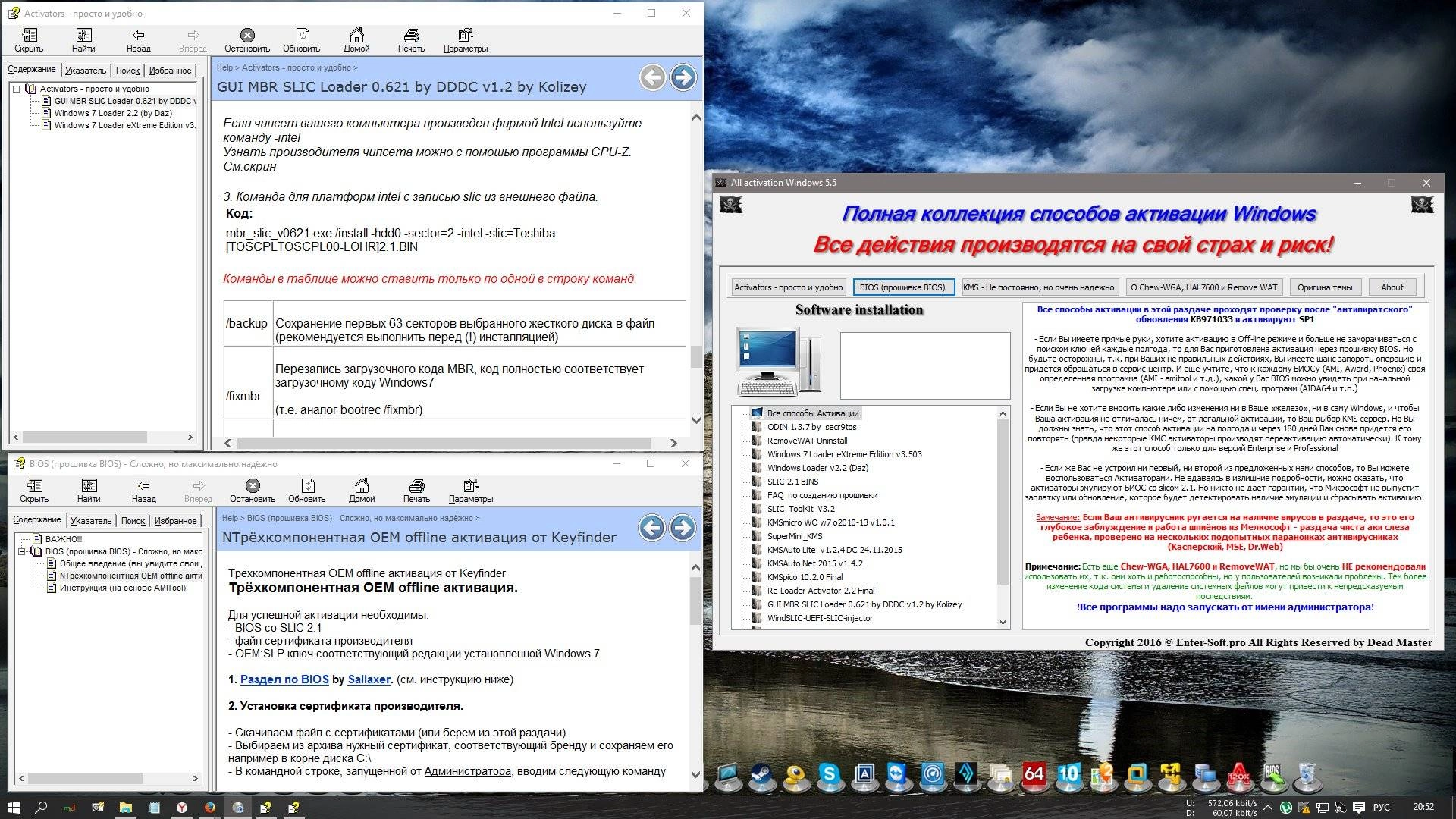1456x819 pixels.
Task: Open Skype from the dock
Action: pyautogui.click(x=830, y=775)
